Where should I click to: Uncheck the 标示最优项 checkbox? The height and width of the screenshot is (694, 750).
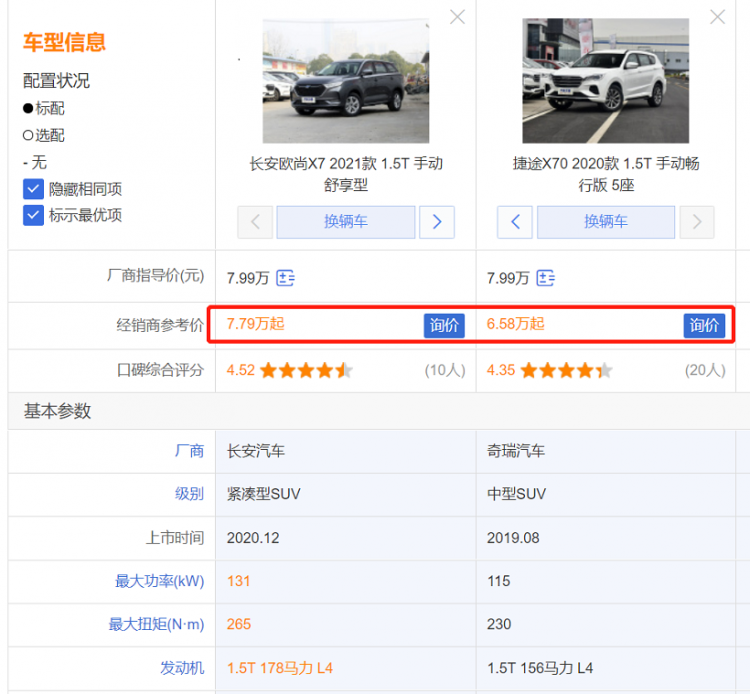[33, 215]
